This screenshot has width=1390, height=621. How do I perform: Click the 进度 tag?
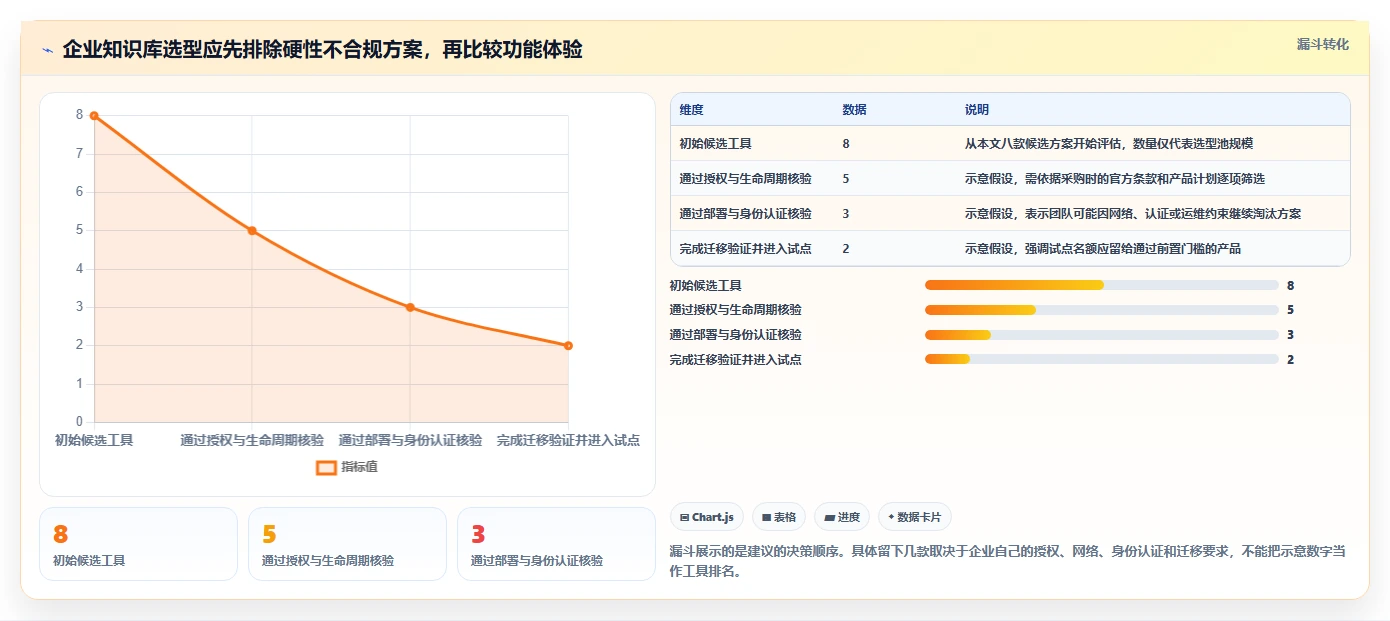click(842, 517)
